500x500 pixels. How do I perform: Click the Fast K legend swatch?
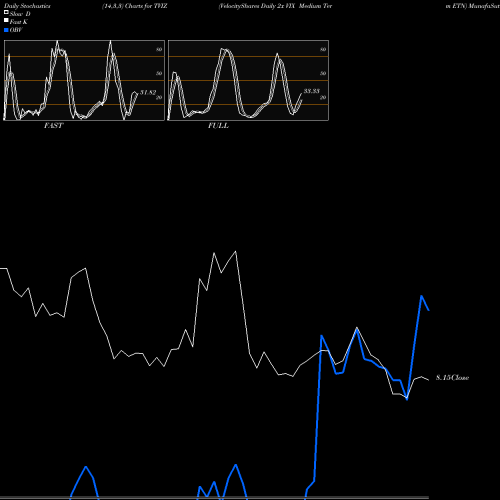coord(6,20)
